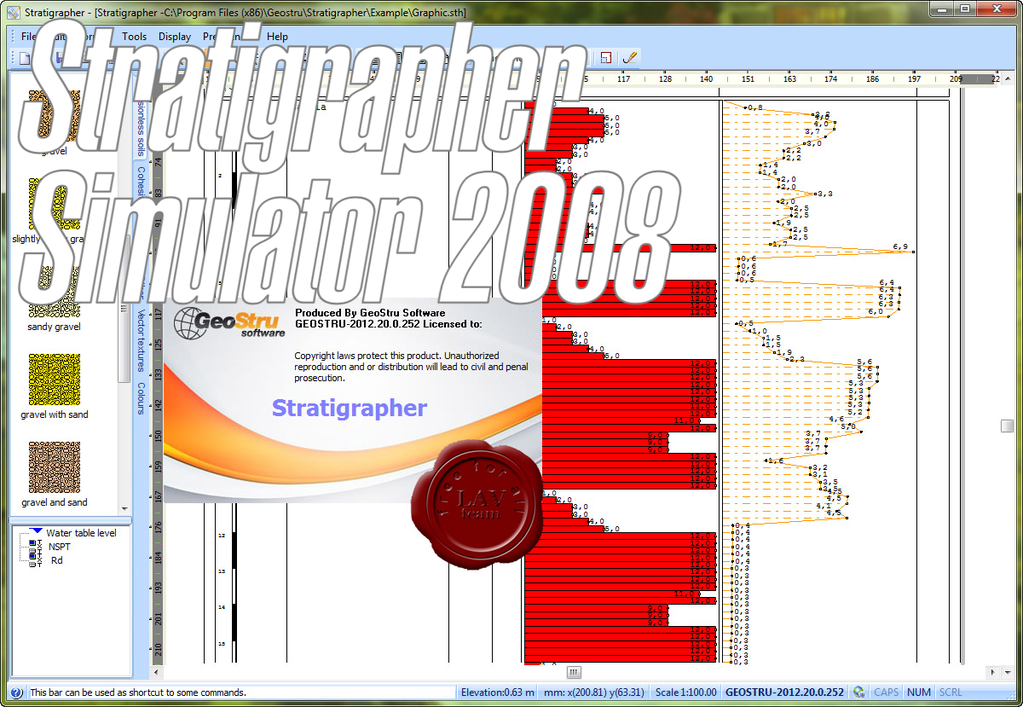Switch to the Cohesionless soils tab
1023x707 pixels.
[140, 127]
